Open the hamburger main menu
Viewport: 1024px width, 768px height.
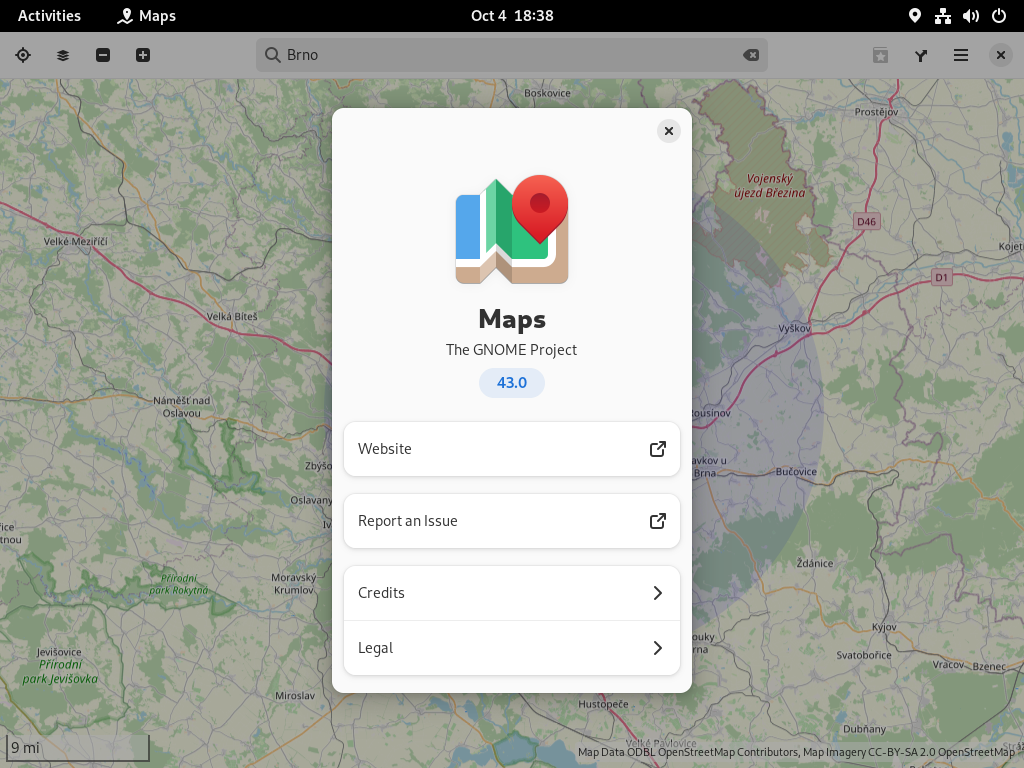click(x=961, y=56)
